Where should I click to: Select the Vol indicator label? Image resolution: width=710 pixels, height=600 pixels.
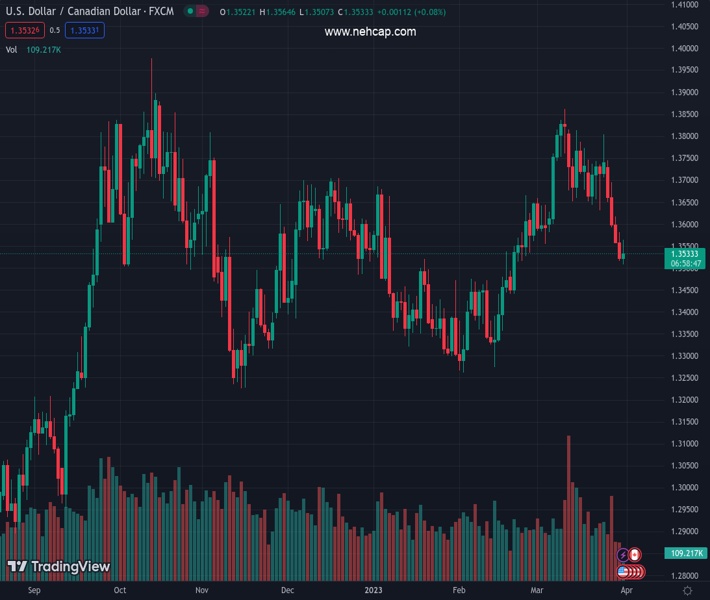point(11,49)
